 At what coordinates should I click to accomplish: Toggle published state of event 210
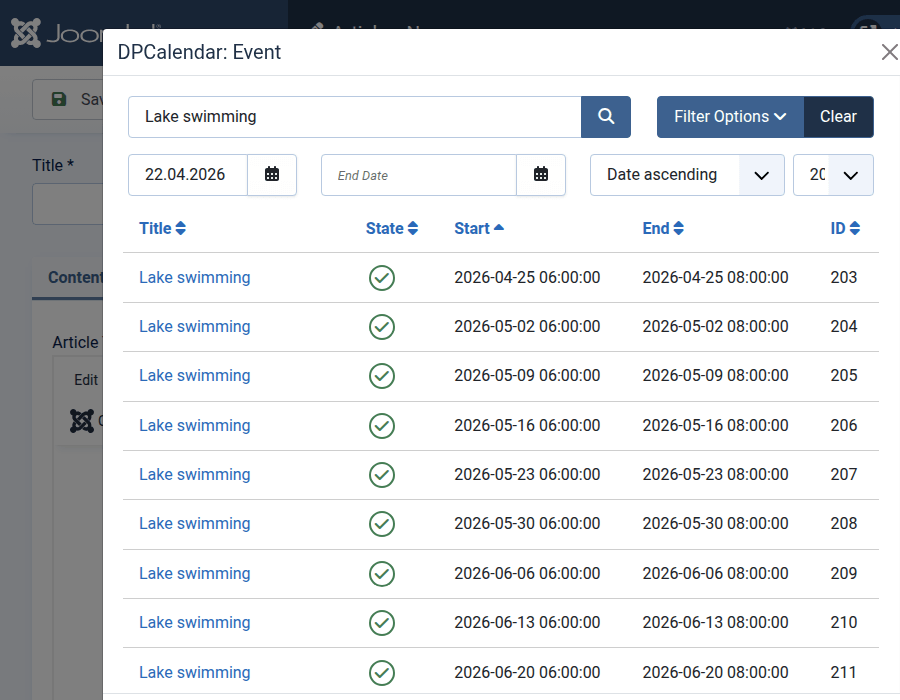[382, 623]
